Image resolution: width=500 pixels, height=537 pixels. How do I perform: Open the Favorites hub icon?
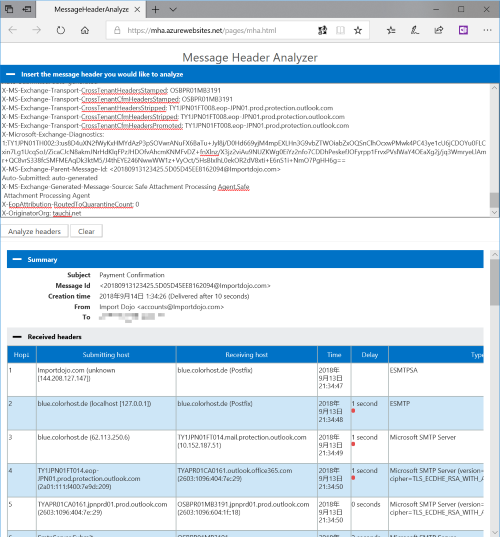(x=391, y=30)
